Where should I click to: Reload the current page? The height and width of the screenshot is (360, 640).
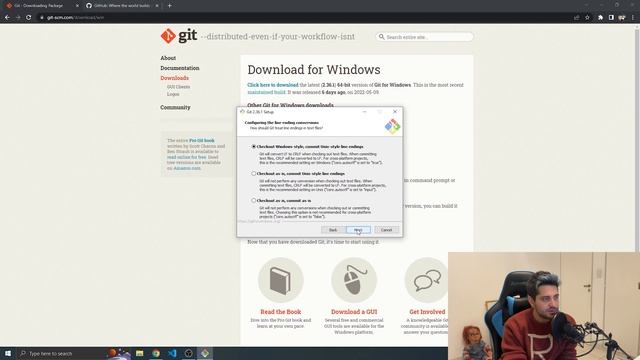29,18
